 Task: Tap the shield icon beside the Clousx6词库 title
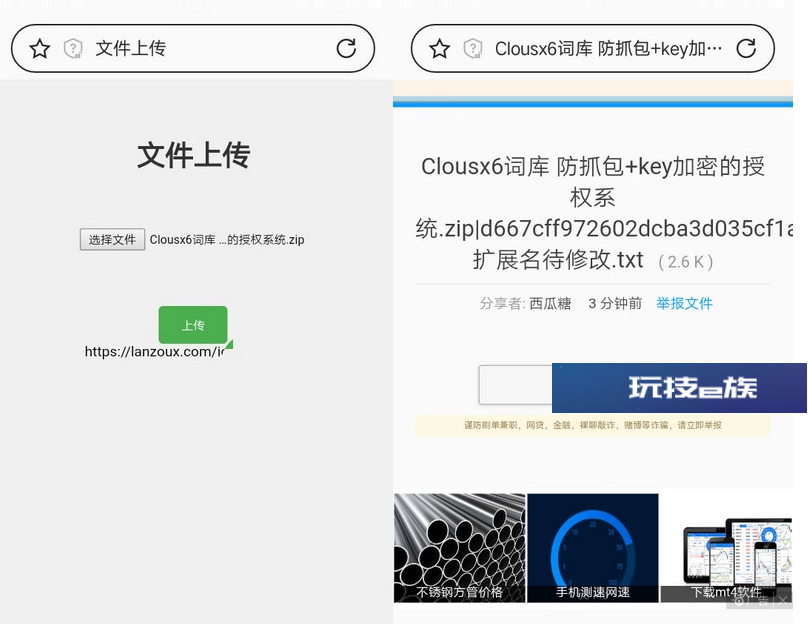473,49
